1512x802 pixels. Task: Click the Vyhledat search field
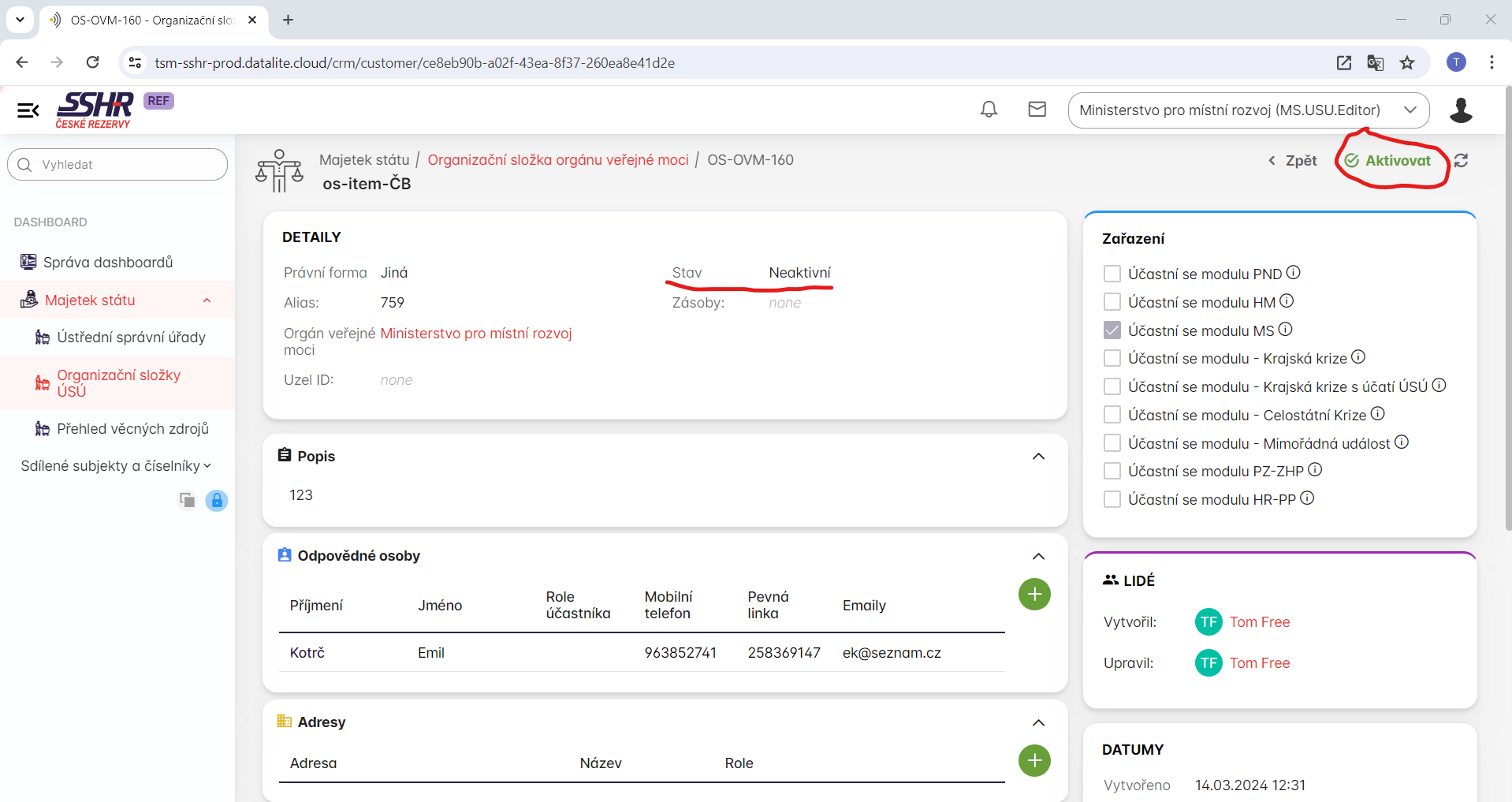[x=118, y=165]
